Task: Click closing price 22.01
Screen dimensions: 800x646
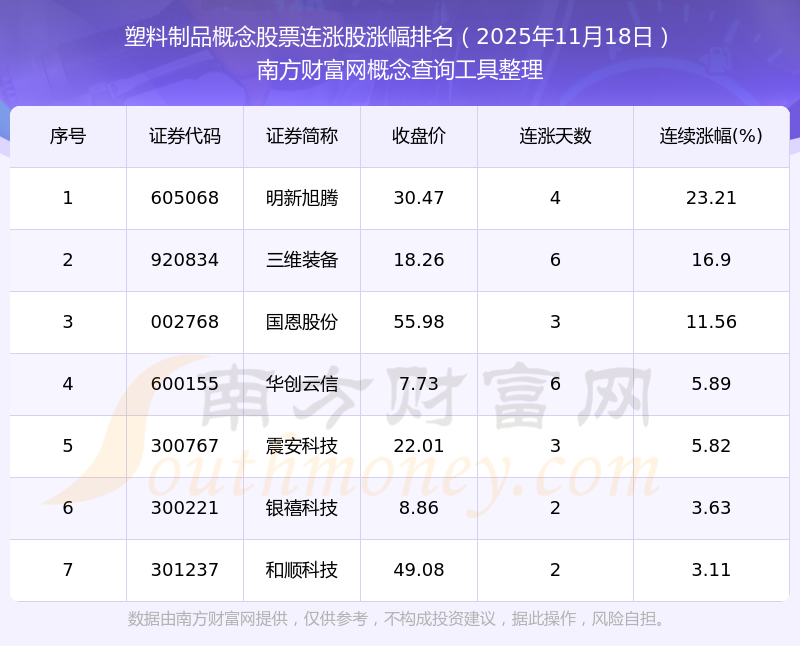Action: tap(419, 446)
